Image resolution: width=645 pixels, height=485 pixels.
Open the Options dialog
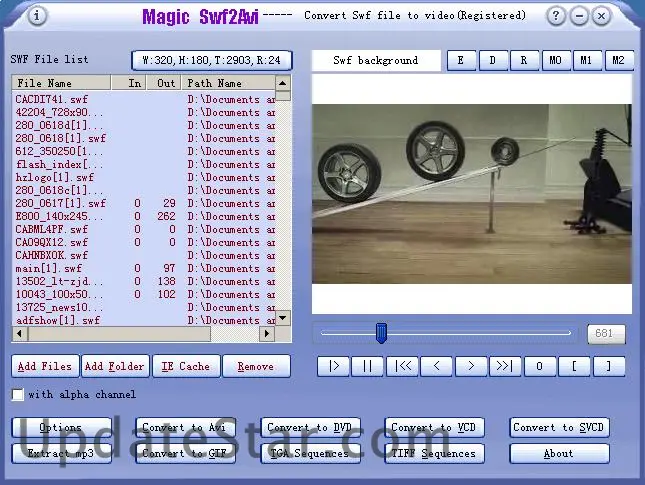click(x=62, y=428)
